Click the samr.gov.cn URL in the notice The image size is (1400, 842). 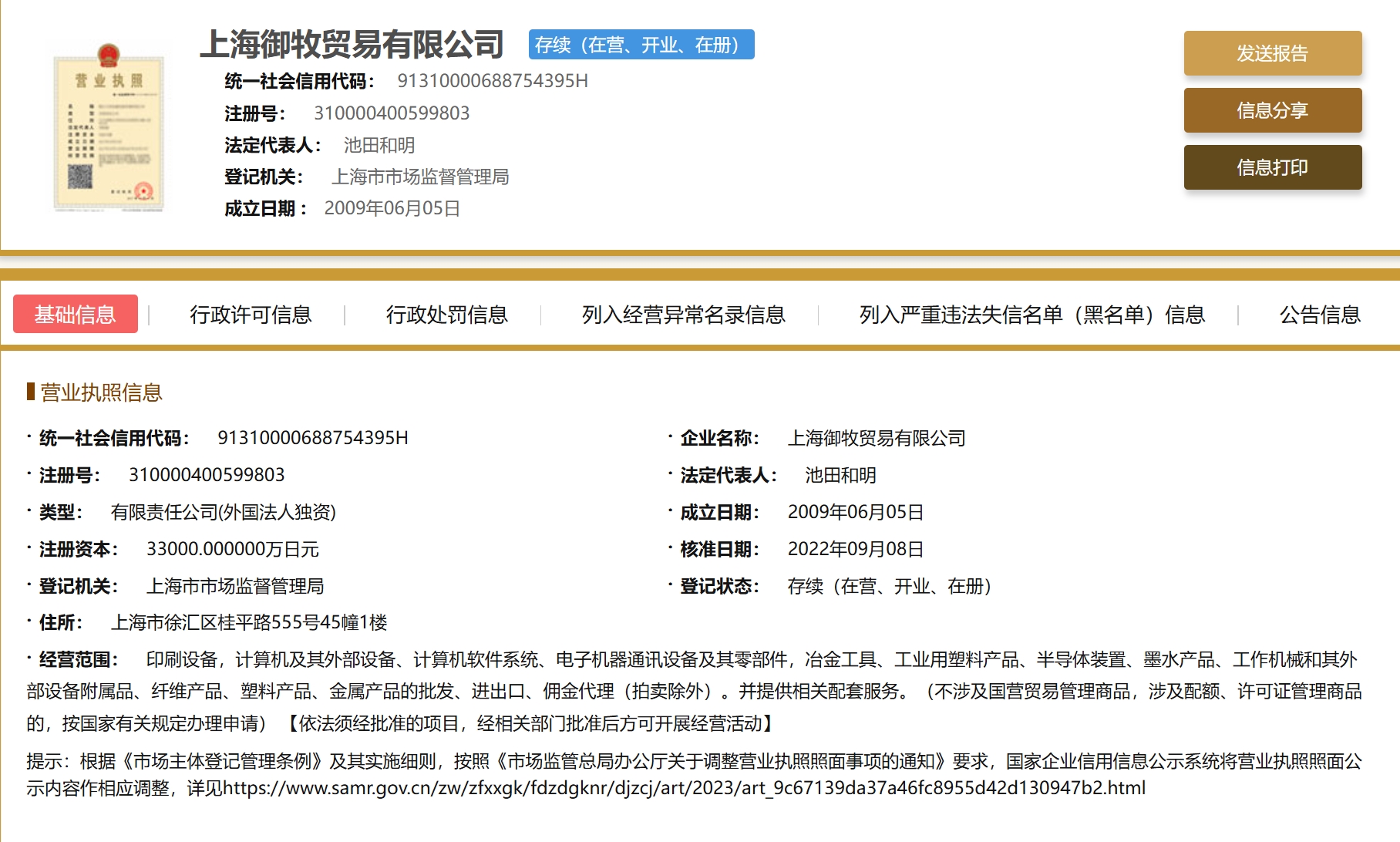click(684, 788)
